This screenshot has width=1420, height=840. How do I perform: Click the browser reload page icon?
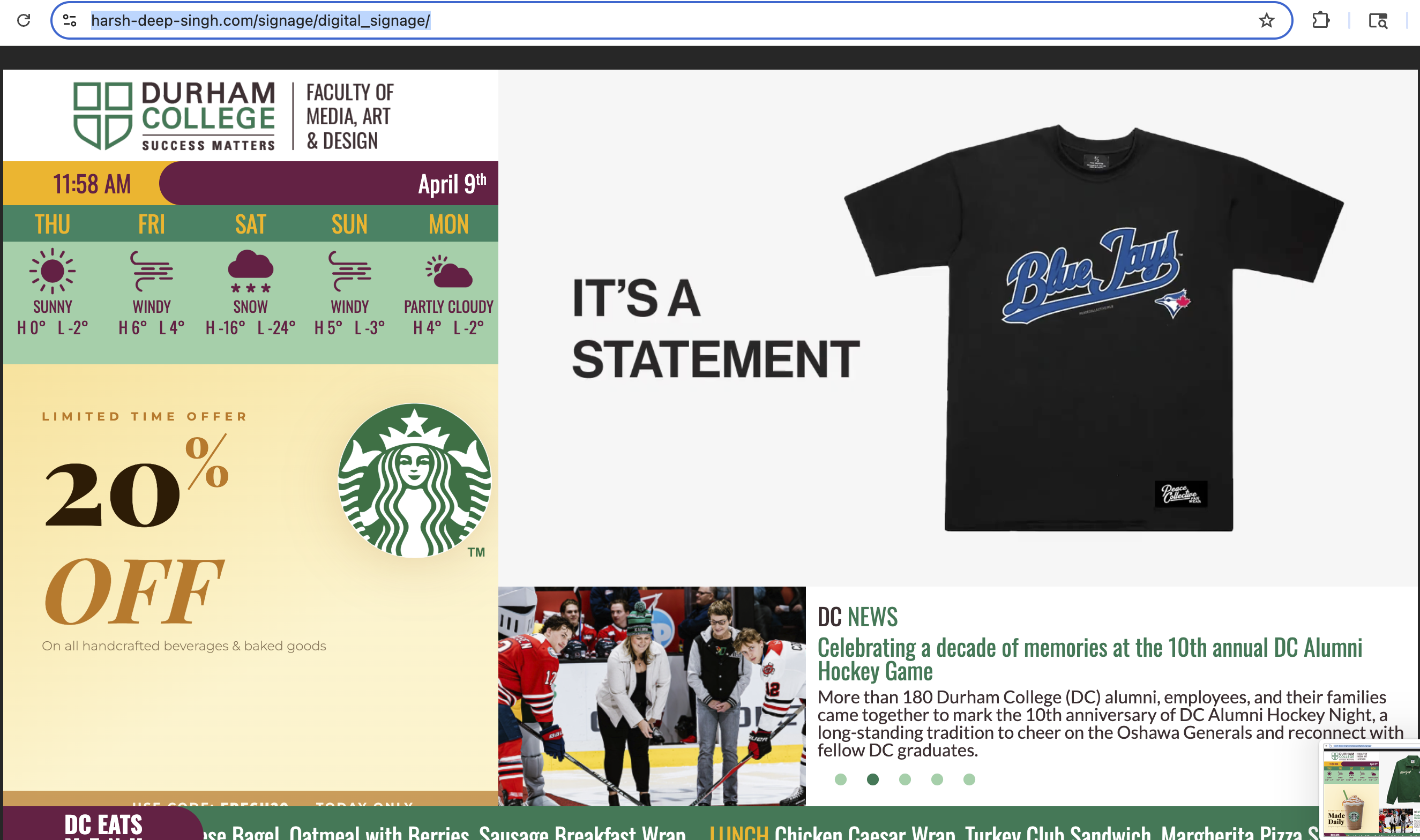(x=23, y=21)
